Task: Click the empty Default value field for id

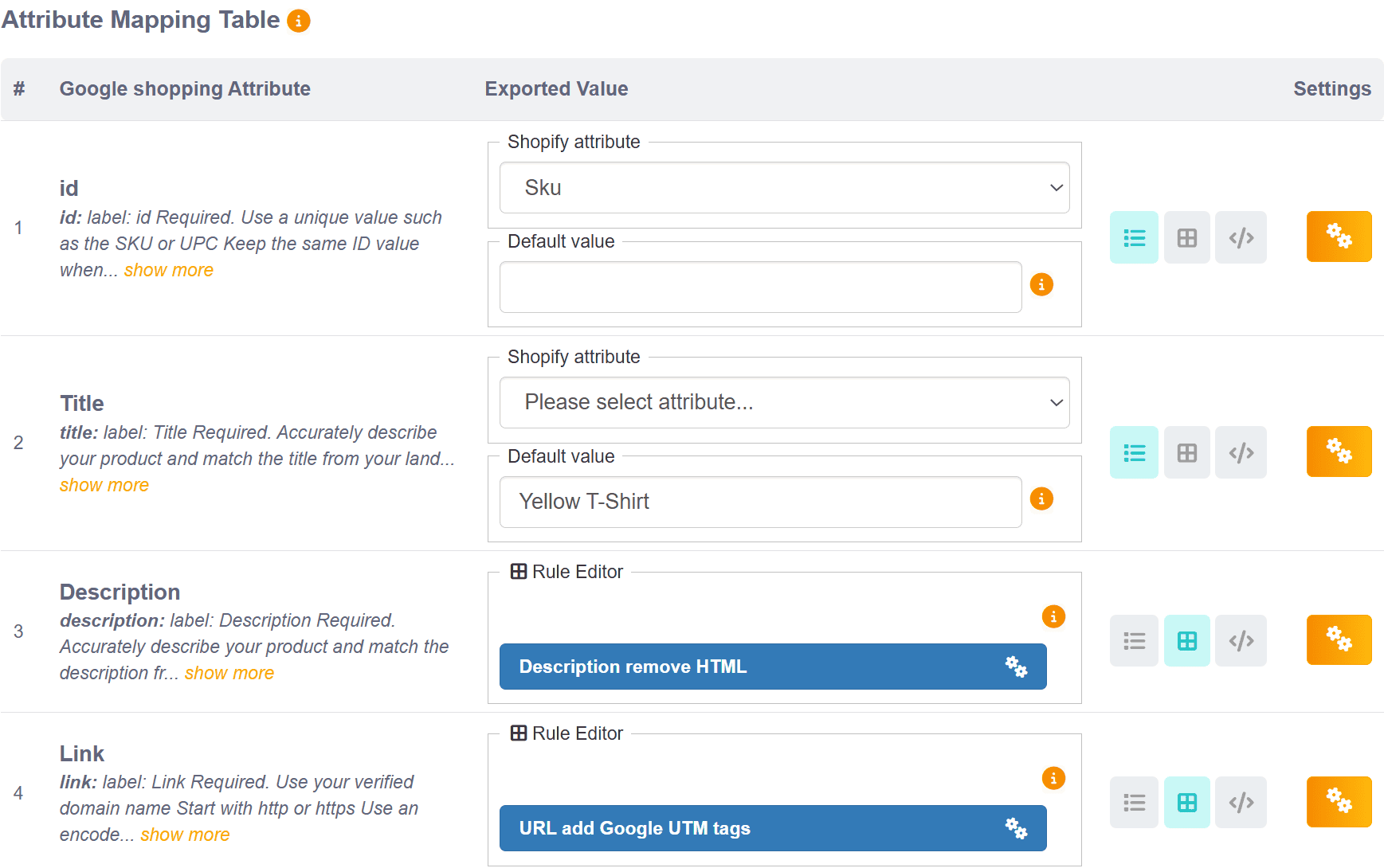Action: point(760,287)
